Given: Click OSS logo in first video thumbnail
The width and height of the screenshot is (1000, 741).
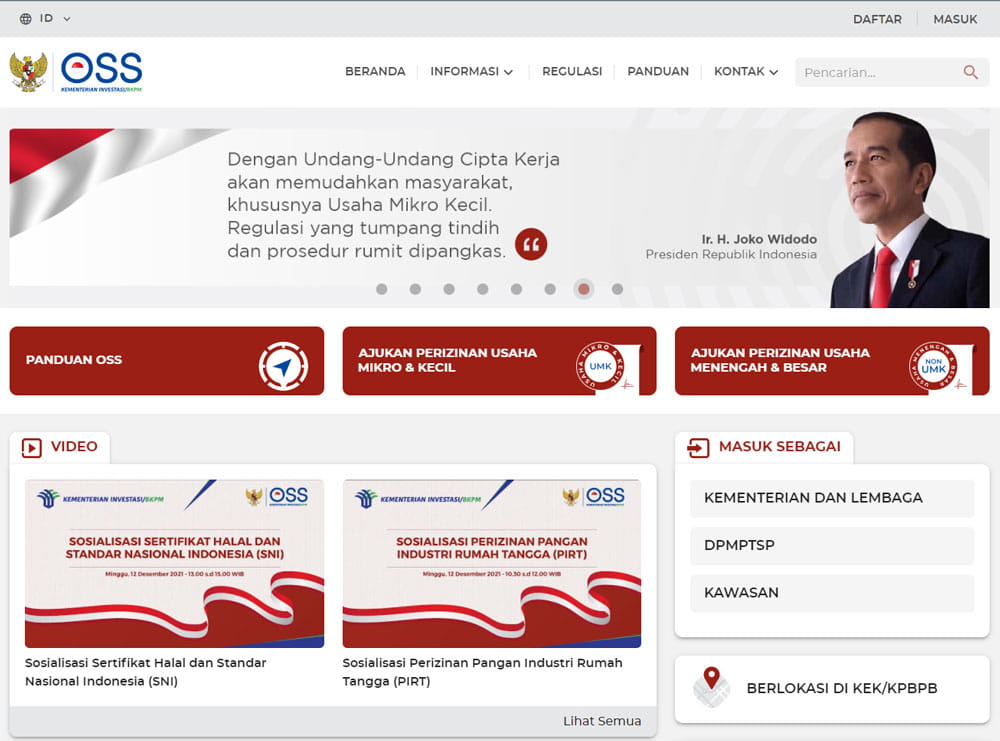Looking at the screenshot, I should tap(288, 496).
